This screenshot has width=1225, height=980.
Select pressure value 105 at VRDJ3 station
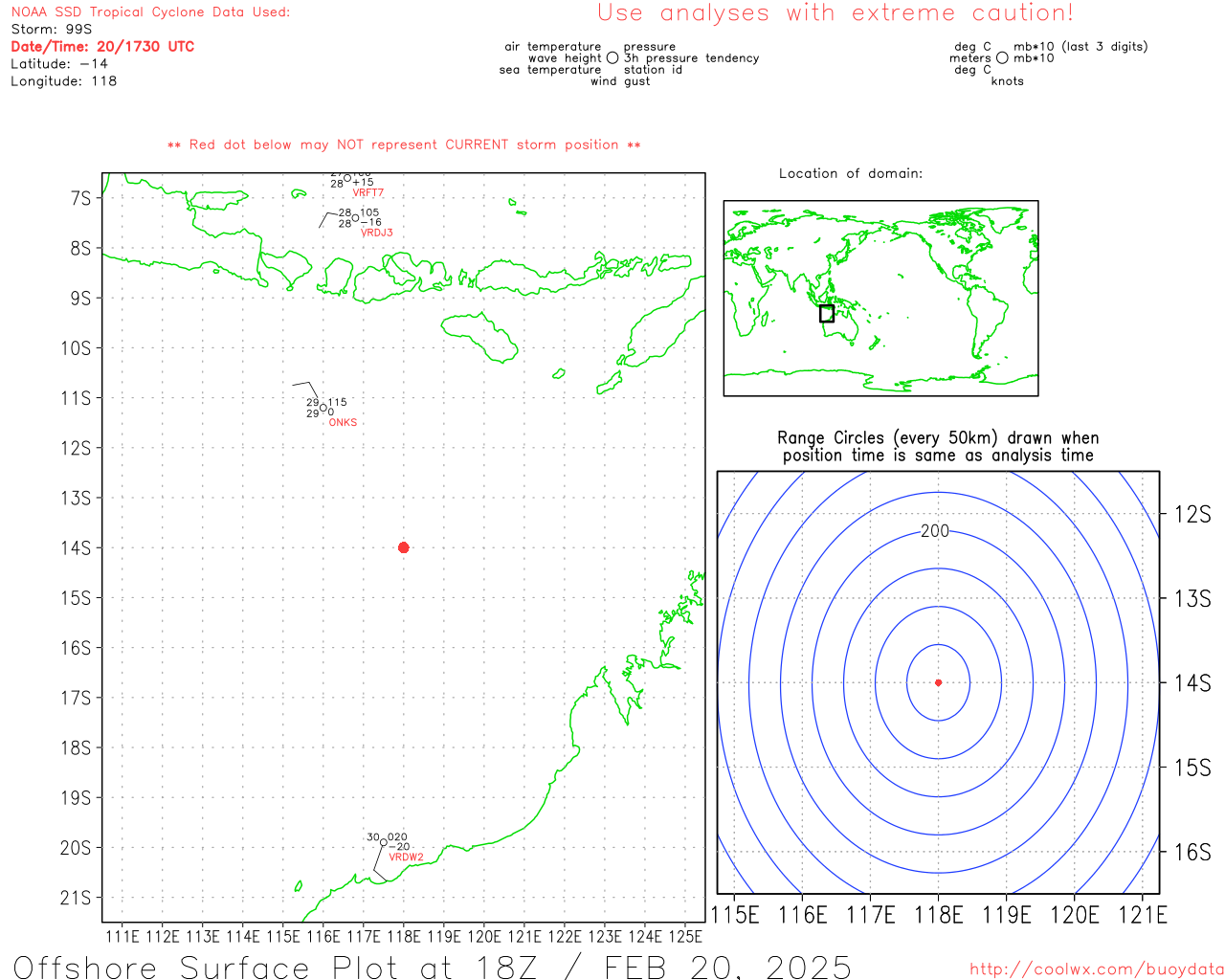click(x=369, y=212)
